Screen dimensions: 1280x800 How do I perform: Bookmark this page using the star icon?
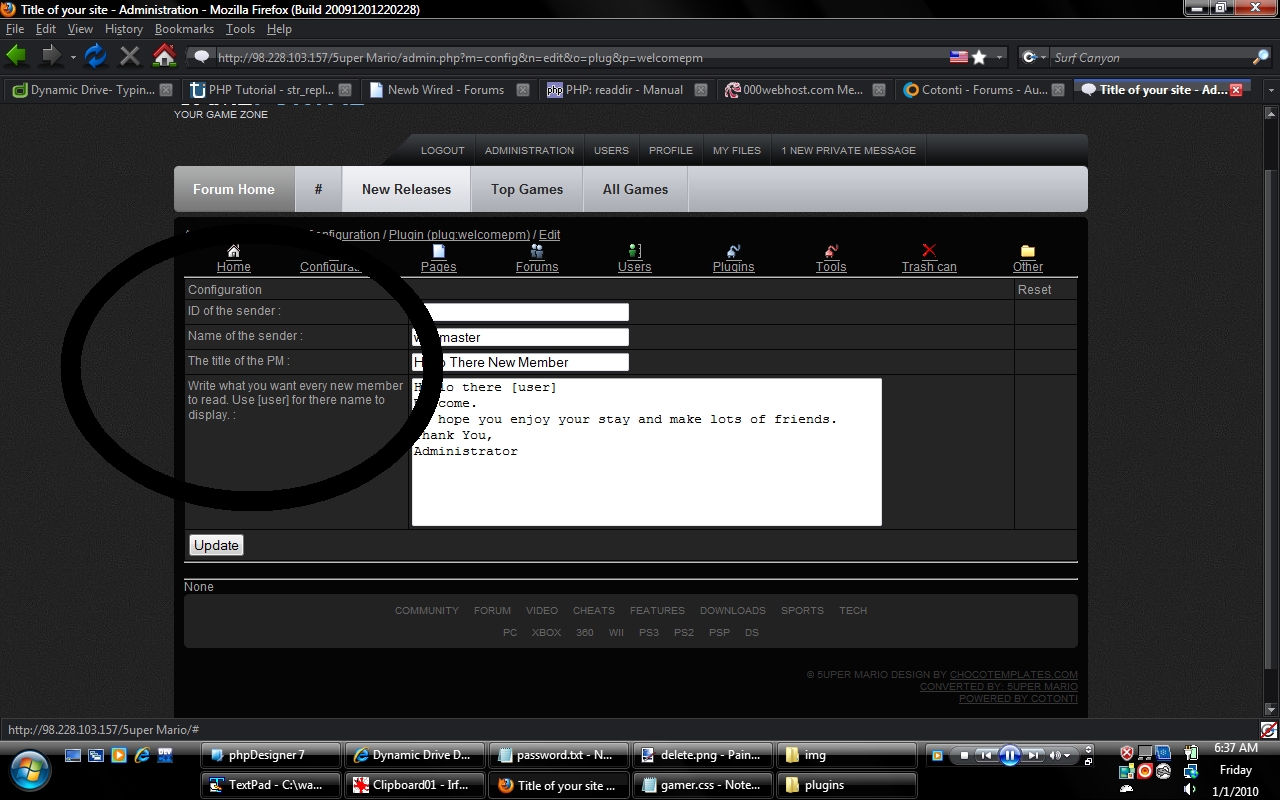click(979, 57)
